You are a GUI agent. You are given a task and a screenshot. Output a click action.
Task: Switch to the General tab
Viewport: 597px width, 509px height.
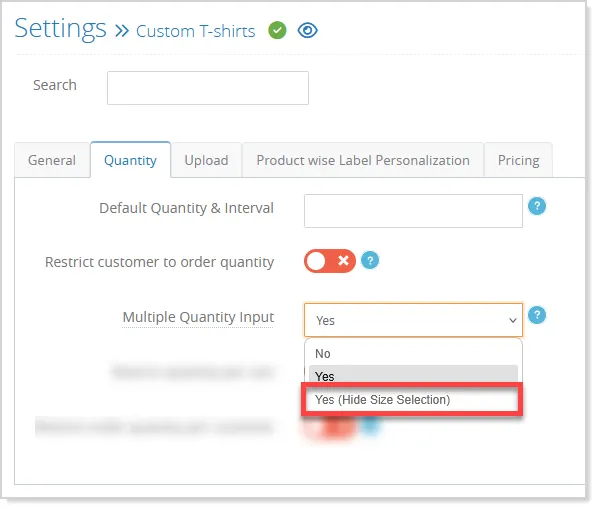(52, 160)
